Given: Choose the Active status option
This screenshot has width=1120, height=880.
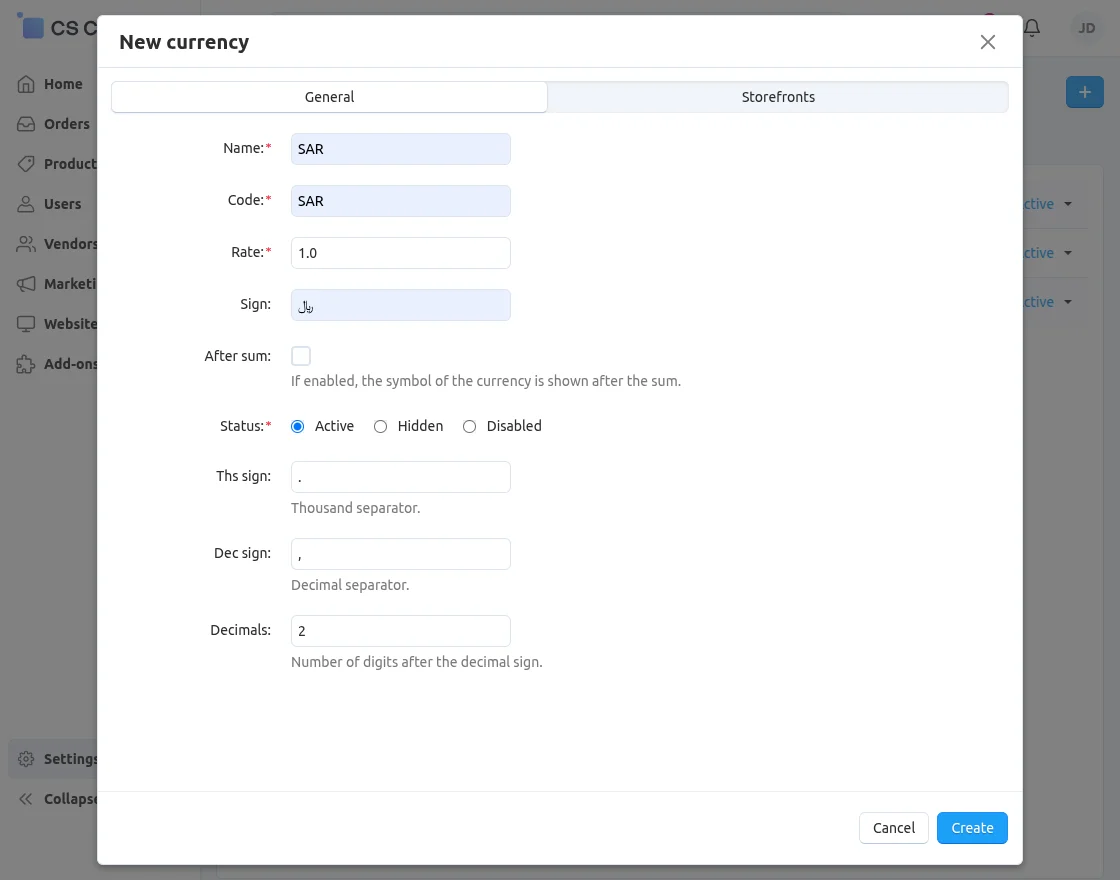Looking at the screenshot, I should [298, 426].
